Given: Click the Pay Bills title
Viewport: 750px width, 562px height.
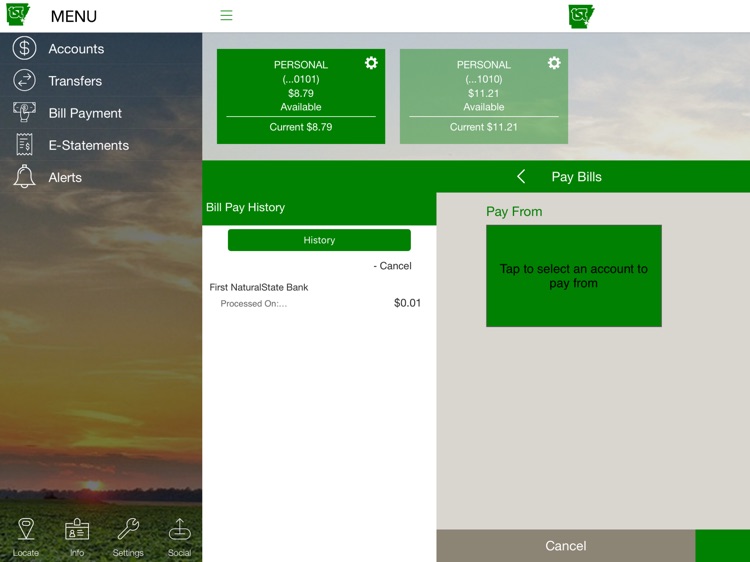Looking at the screenshot, I should (x=576, y=176).
